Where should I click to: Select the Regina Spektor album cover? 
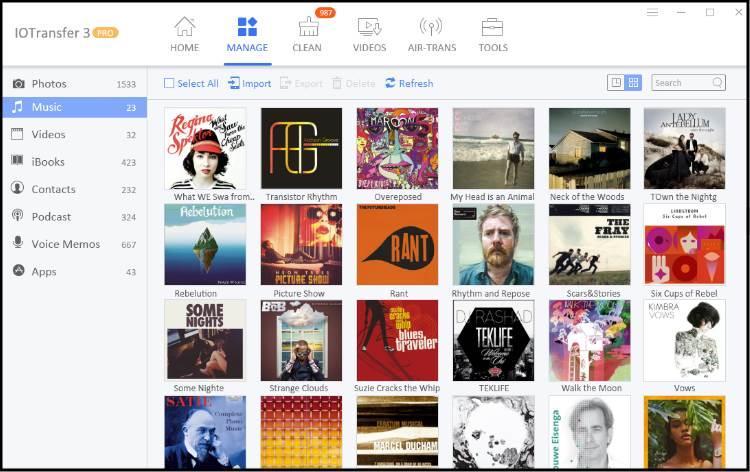pos(205,148)
